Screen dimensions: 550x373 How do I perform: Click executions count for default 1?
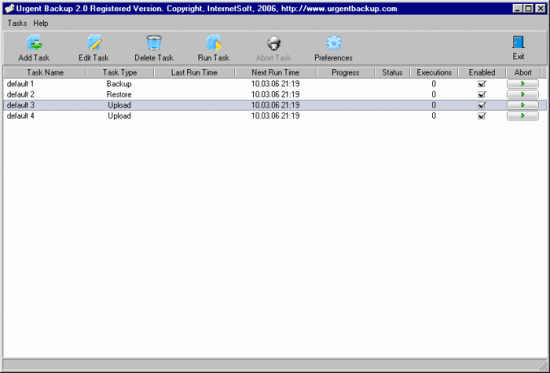click(x=434, y=84)
